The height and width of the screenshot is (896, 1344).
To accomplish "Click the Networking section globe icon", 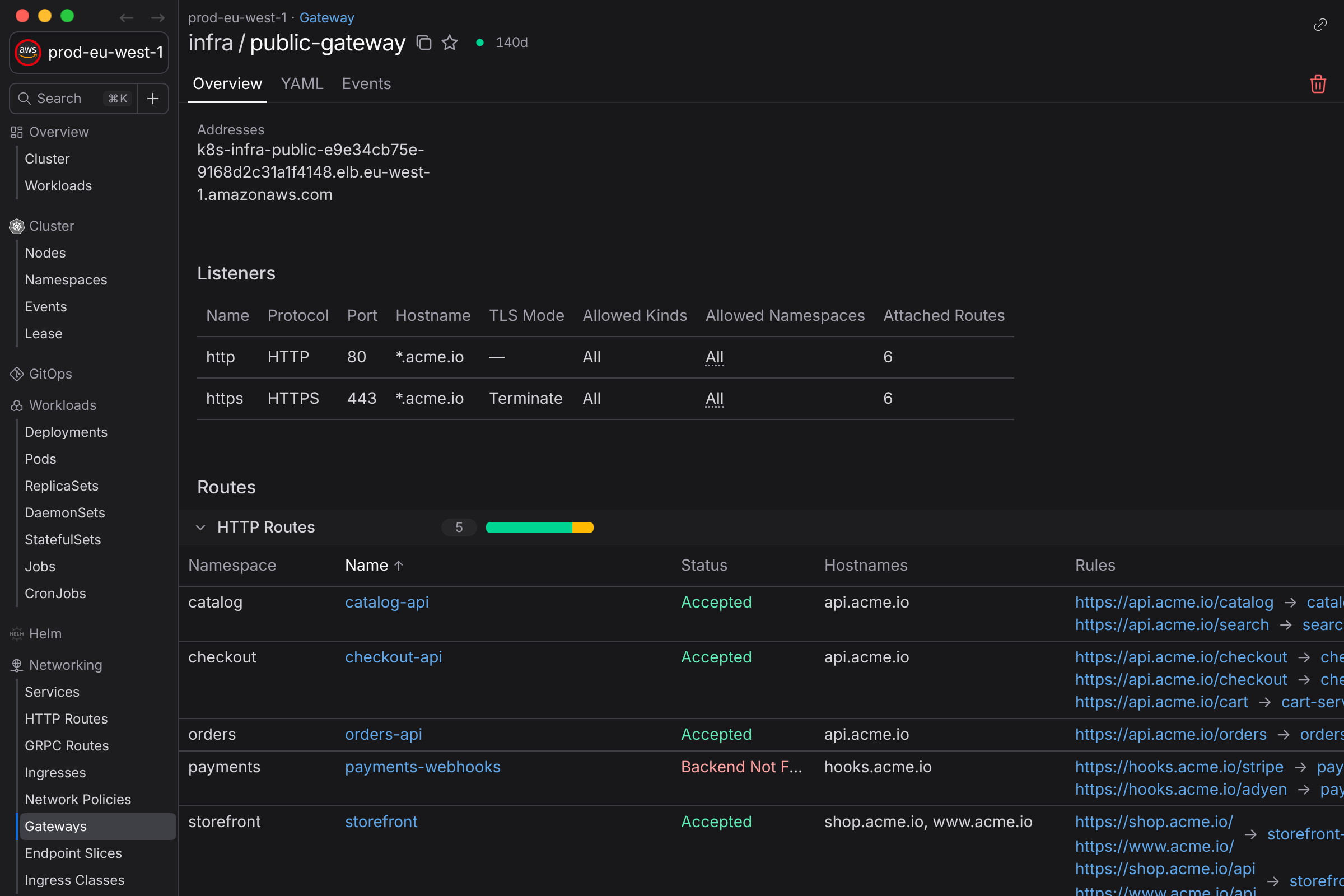I will (x=17, y=665).
